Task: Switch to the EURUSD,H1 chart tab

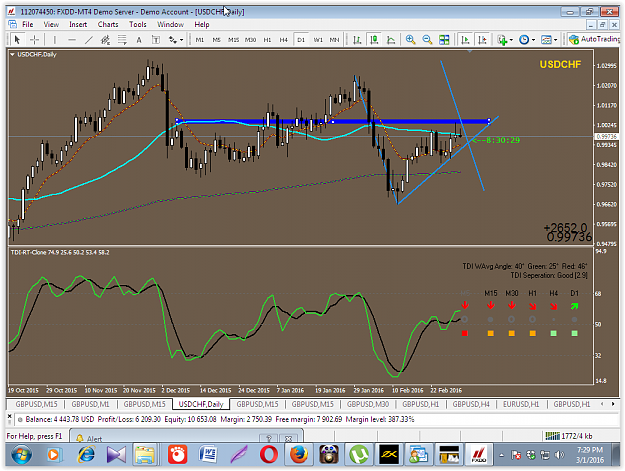Action: coord(521,404)
